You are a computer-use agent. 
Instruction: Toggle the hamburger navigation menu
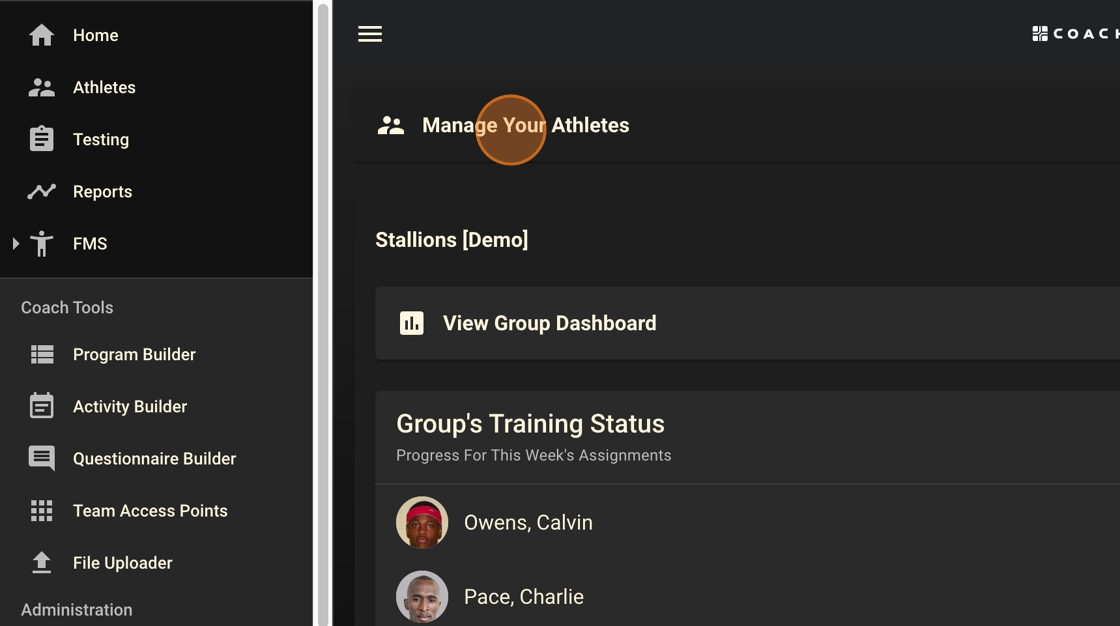[x=370, y=33]
